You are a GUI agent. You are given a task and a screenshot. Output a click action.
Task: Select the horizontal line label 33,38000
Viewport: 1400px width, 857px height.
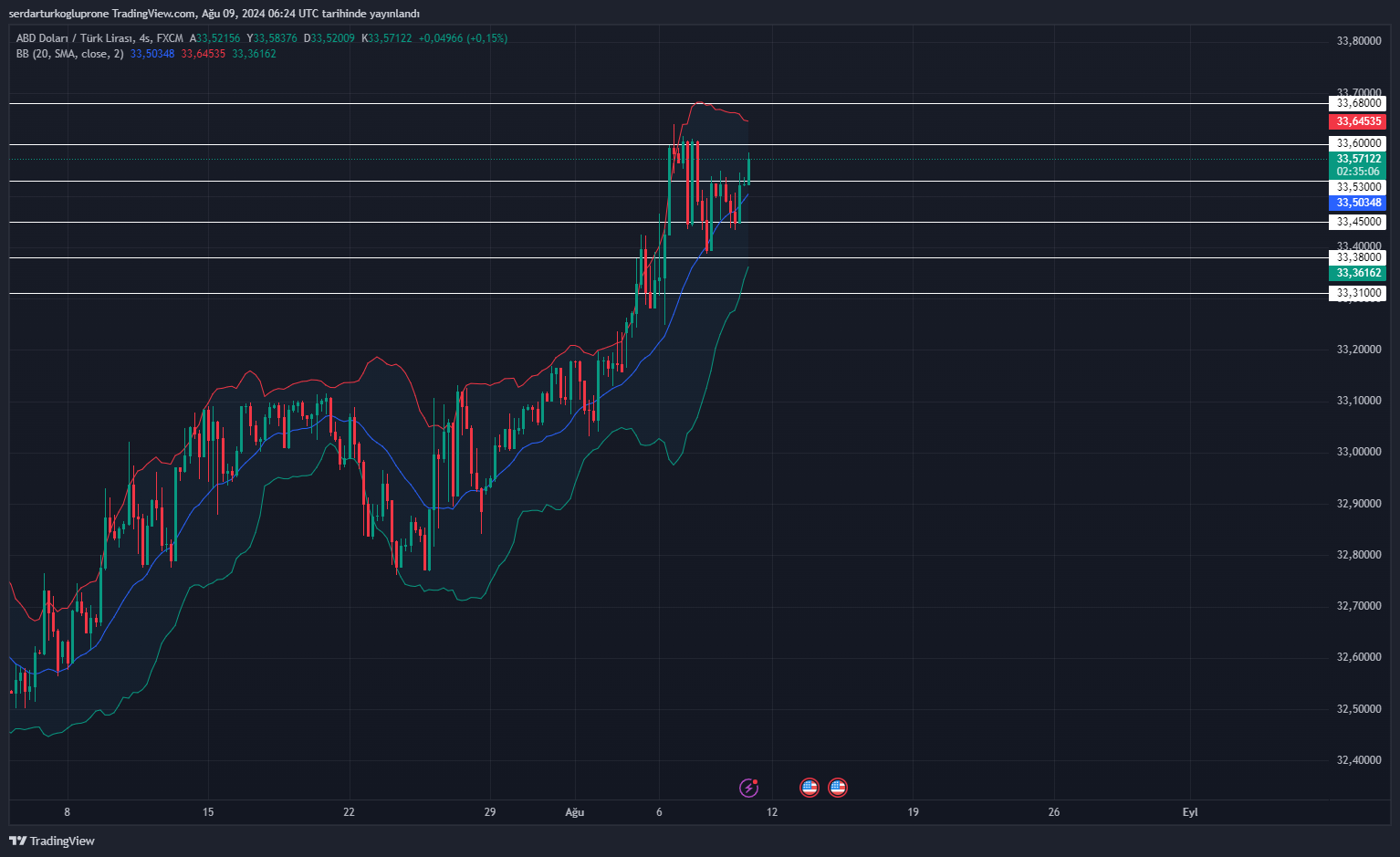click(x=1358, y=257)
